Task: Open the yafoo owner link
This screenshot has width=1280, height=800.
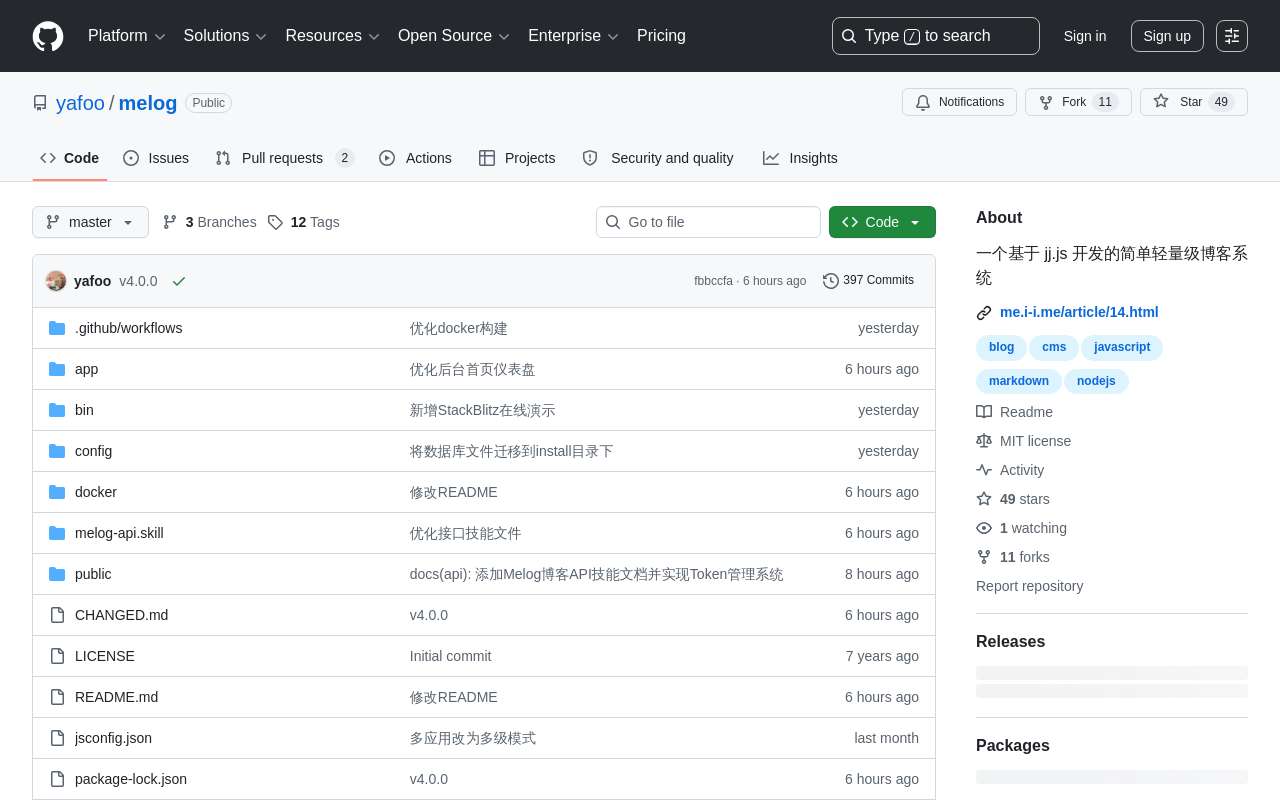Action: [80, 103]
